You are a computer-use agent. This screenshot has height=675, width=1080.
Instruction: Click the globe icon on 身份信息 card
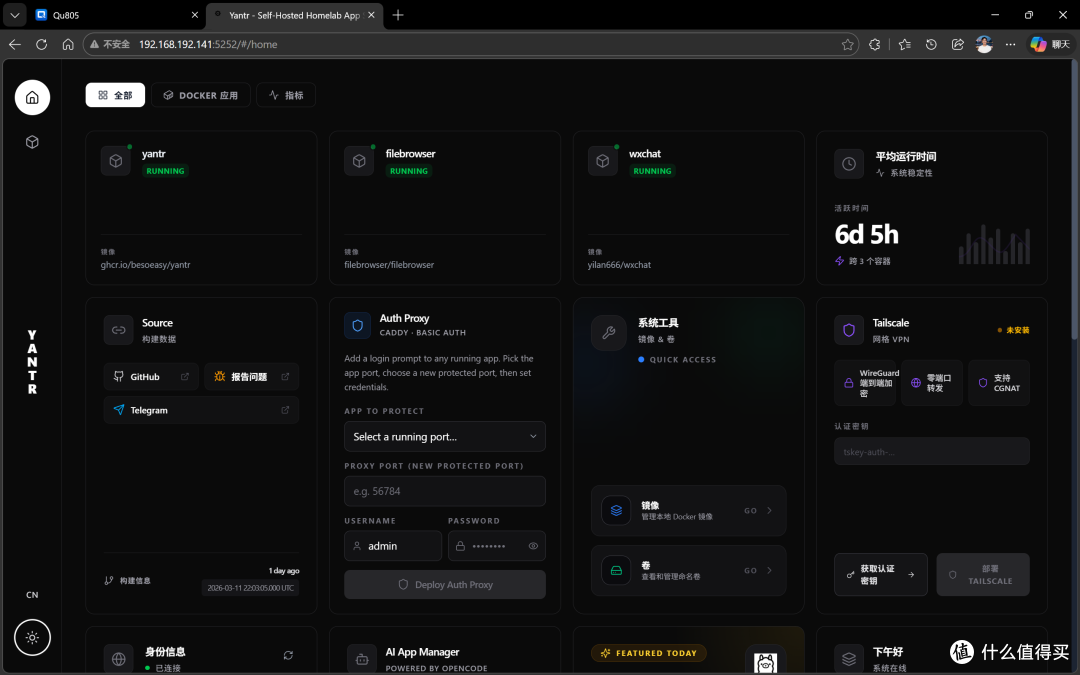point(118,659)
